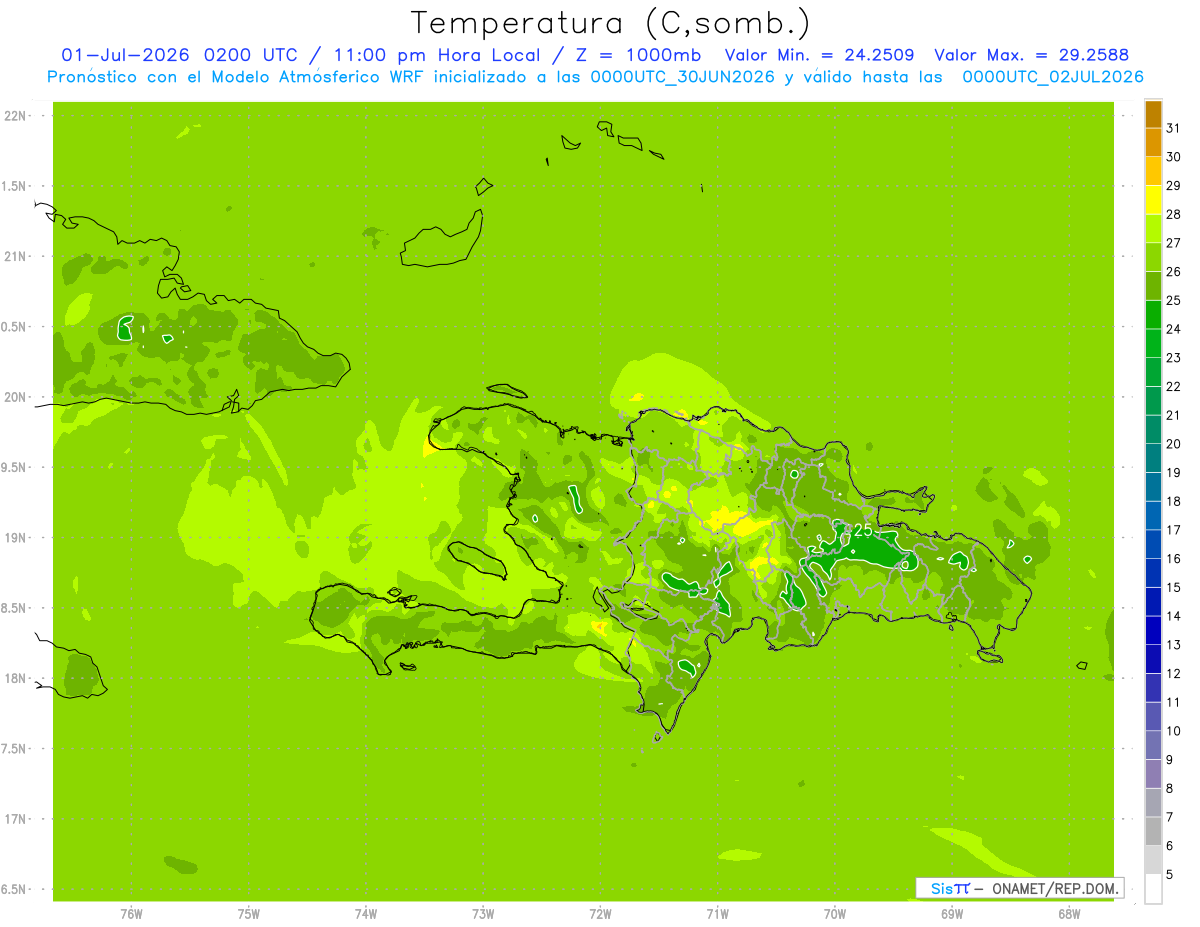Click the "76W" longitude axis label

click(x=131, y=914)
